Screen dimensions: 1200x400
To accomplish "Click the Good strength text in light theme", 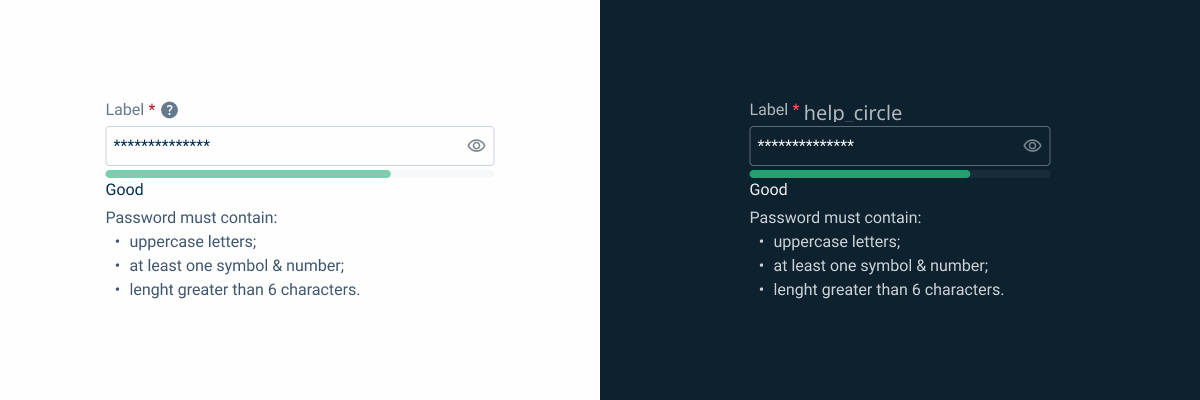I will tap(125, 190).
